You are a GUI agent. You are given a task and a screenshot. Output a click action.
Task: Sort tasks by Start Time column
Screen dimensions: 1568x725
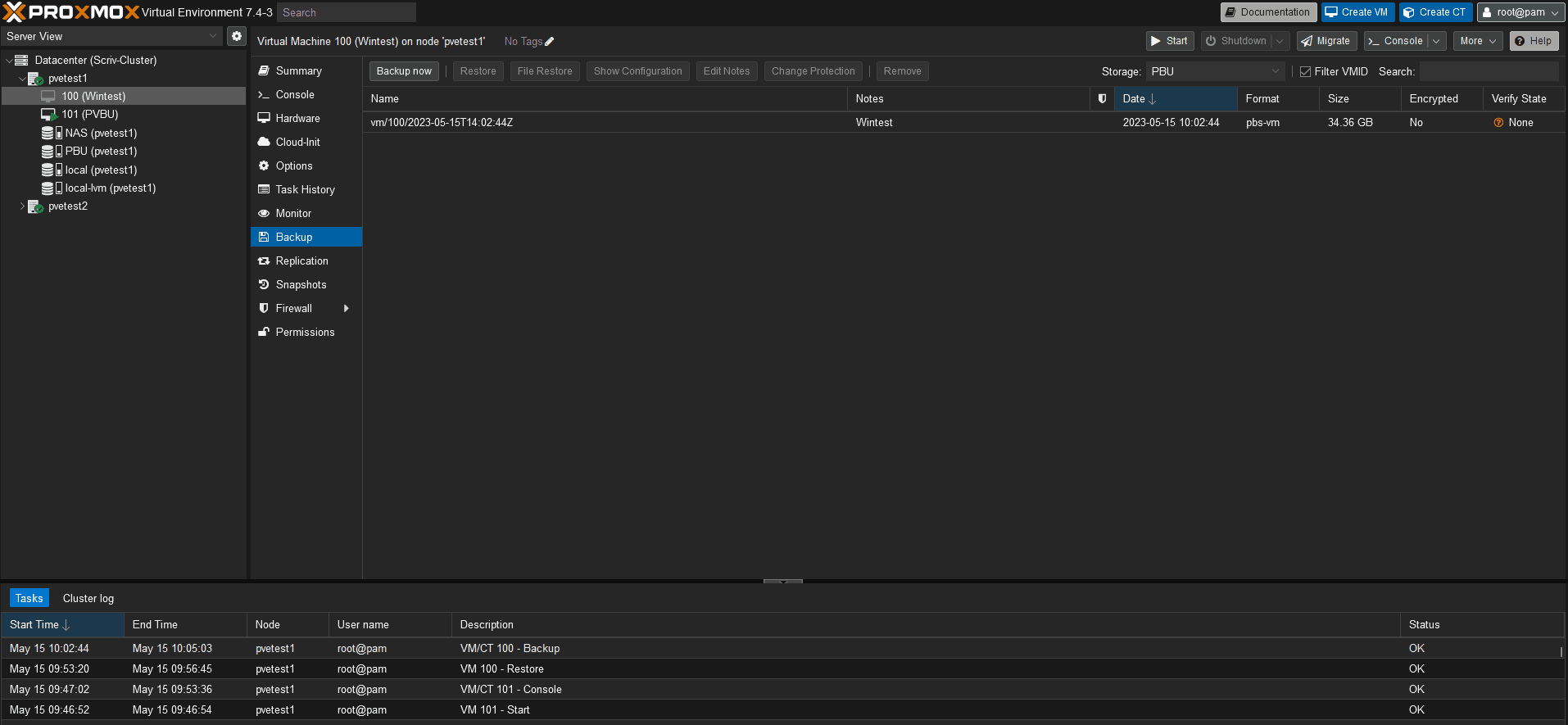tap(62, 624)
